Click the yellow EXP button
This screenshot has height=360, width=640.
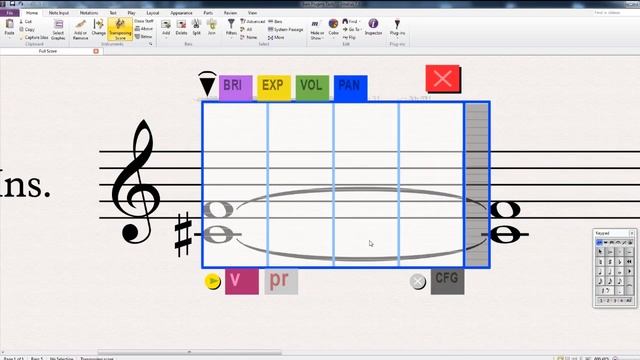273,87
